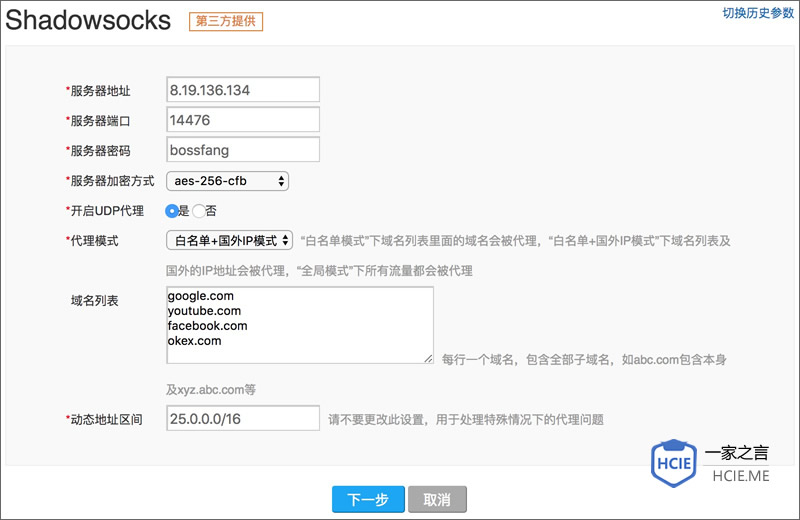Click inside the 域名列表 text area
This screenshot has width=800, height=520.
tap(300, 325)
